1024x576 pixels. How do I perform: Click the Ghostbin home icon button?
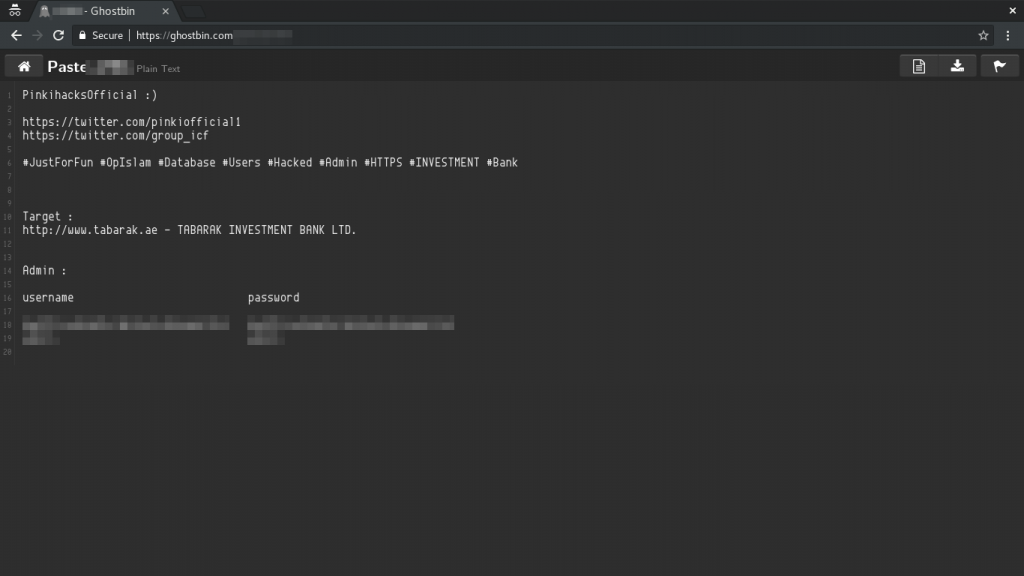(x=24, y=66)
